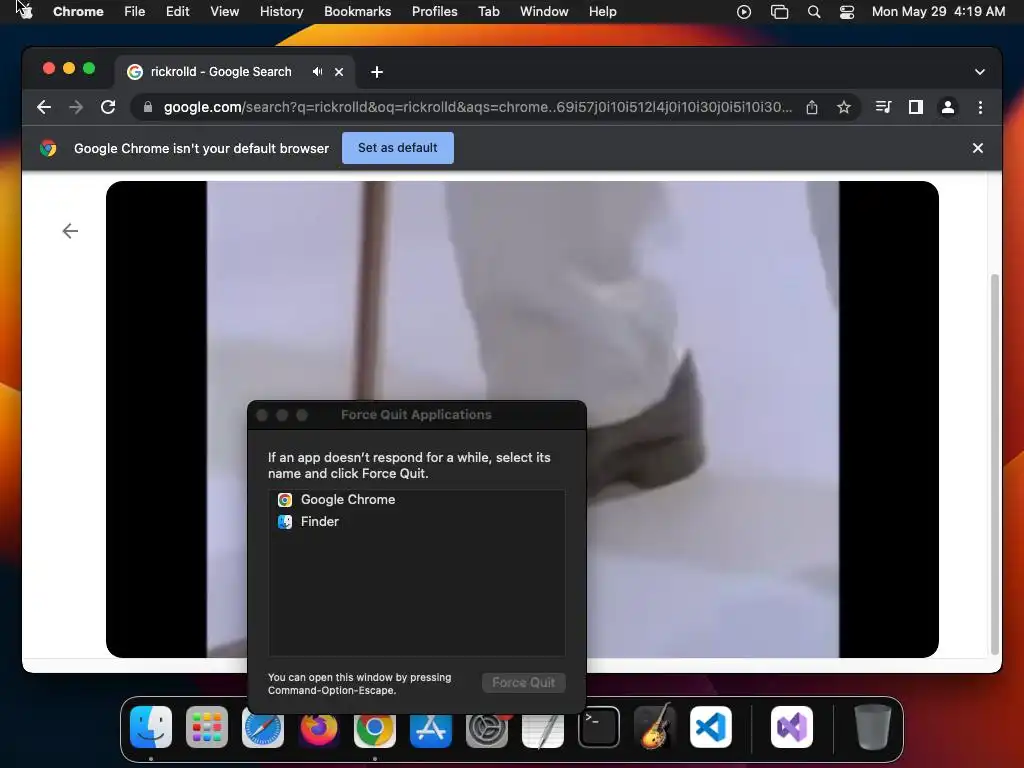Open the Apple menu
The image size is (1024, 768).
(25, 11)
